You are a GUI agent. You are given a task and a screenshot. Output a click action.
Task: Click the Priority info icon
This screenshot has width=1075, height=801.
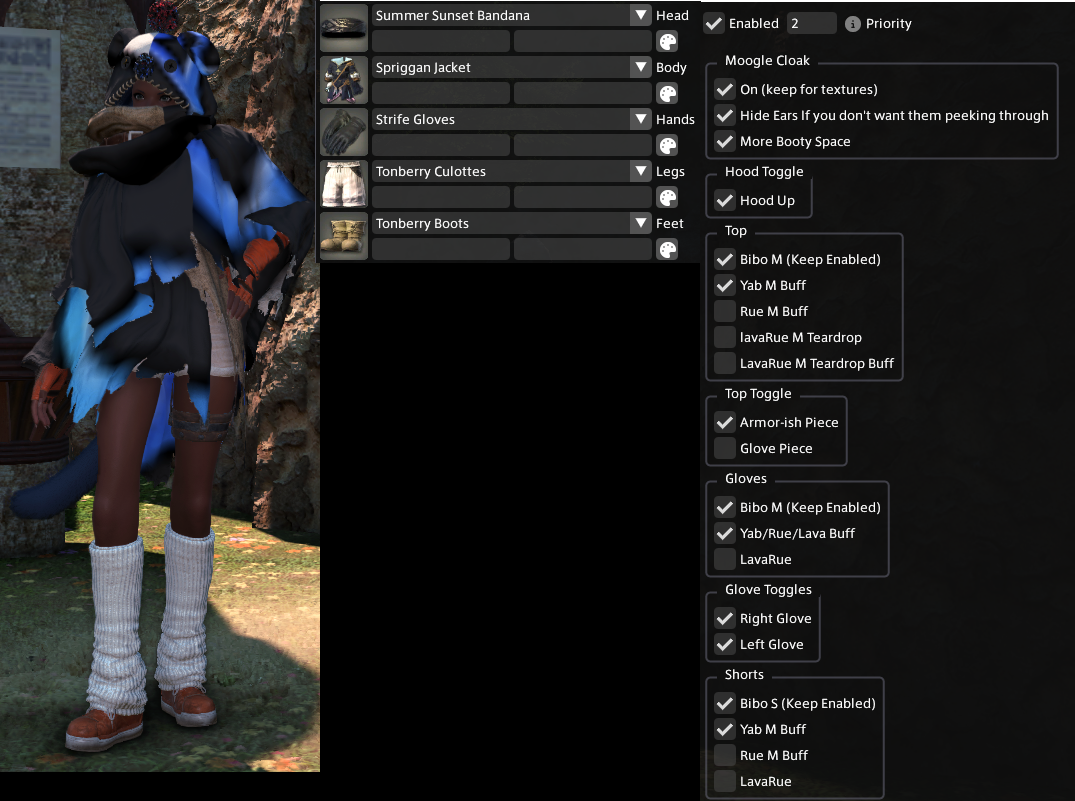coord(852,24)
